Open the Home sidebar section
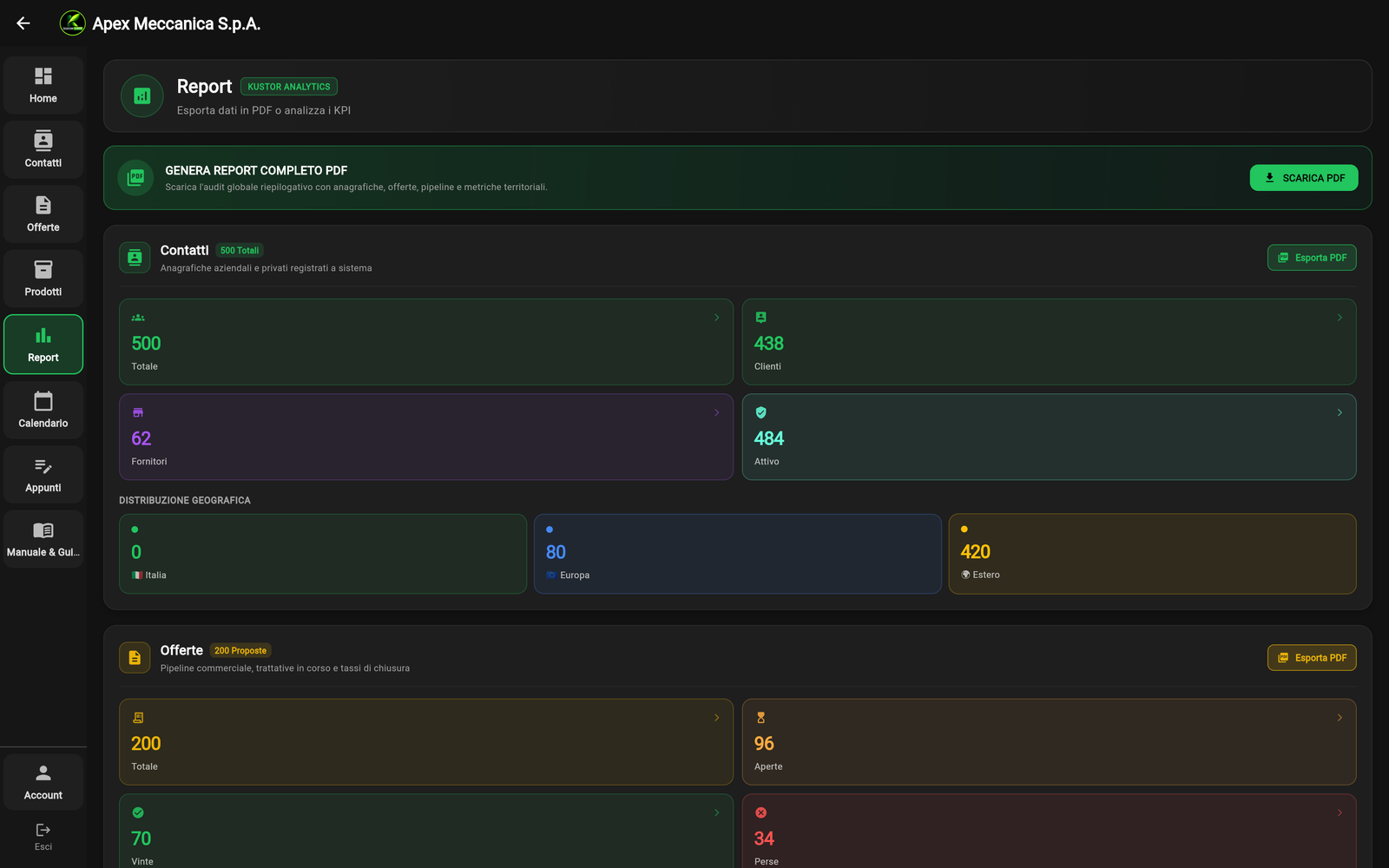Screen dimensions: 1389x868 pos(43,85)
